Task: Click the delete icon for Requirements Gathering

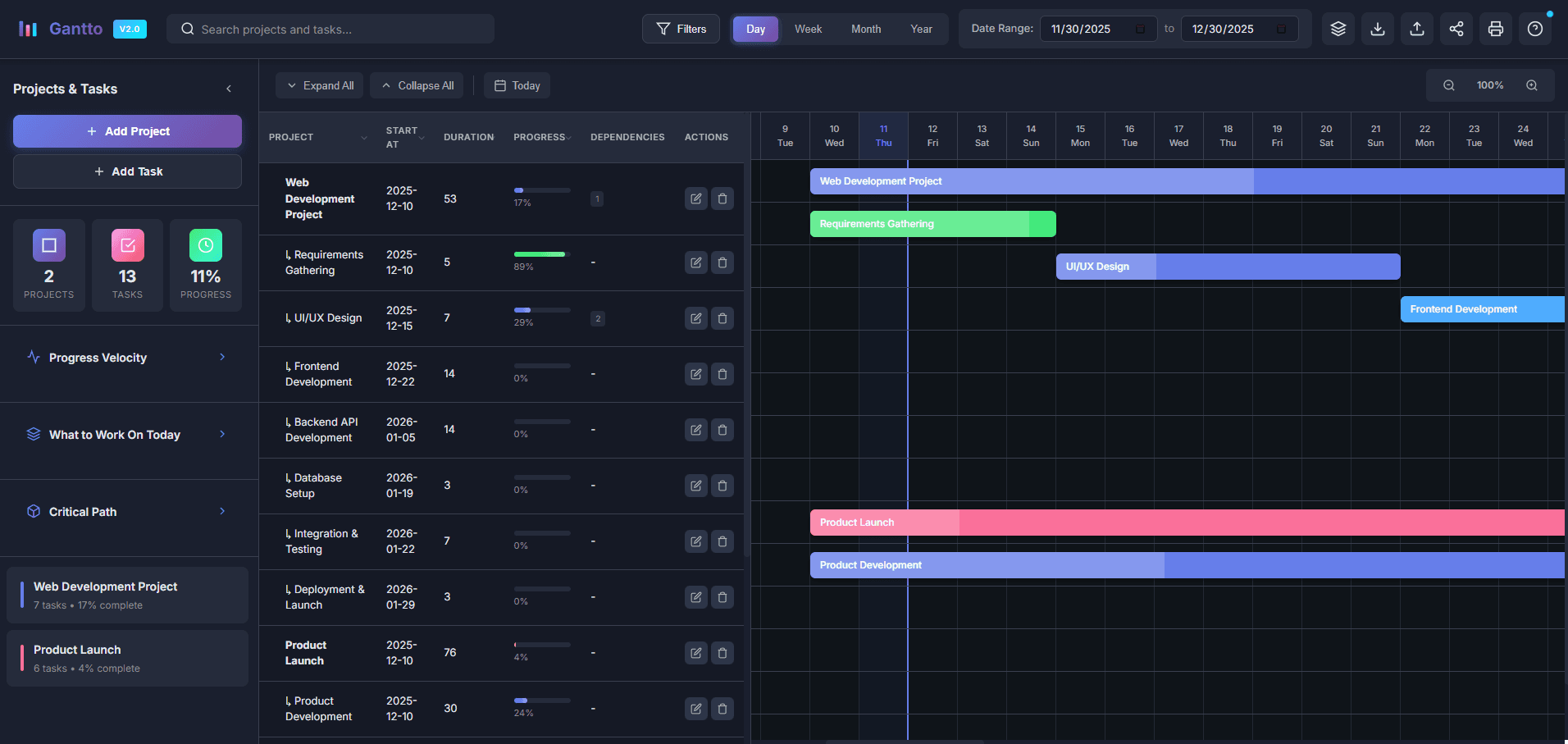Action: (722, 262)
